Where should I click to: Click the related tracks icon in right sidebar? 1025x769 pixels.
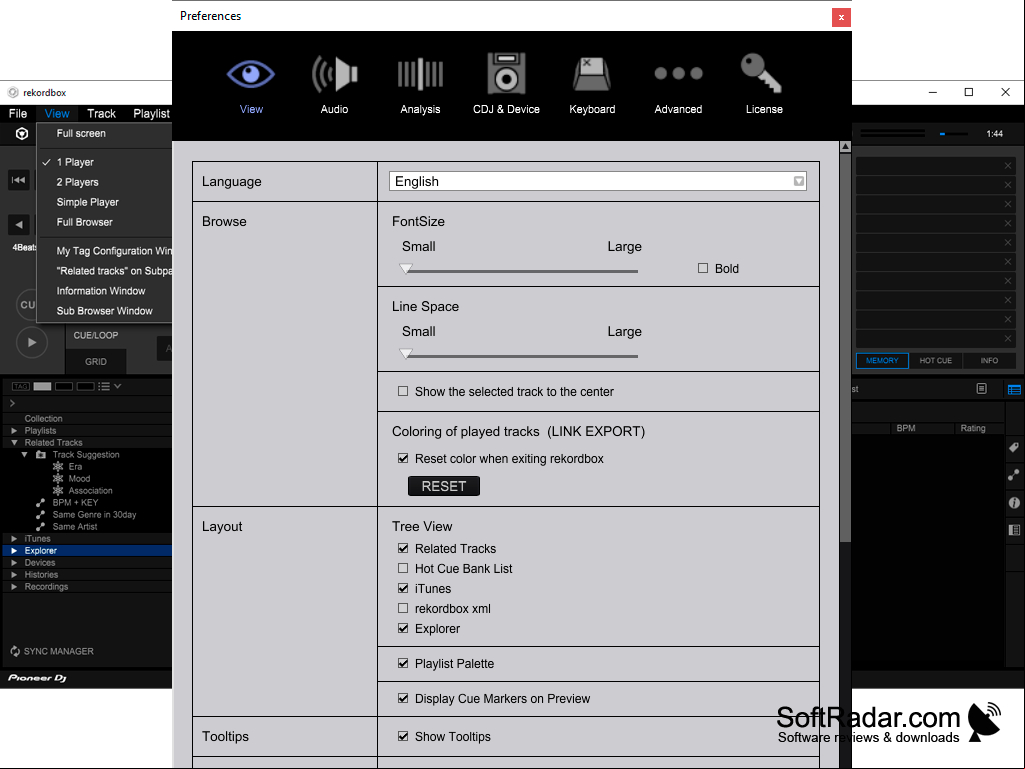pyautogui.click(x=1014, y=475)
